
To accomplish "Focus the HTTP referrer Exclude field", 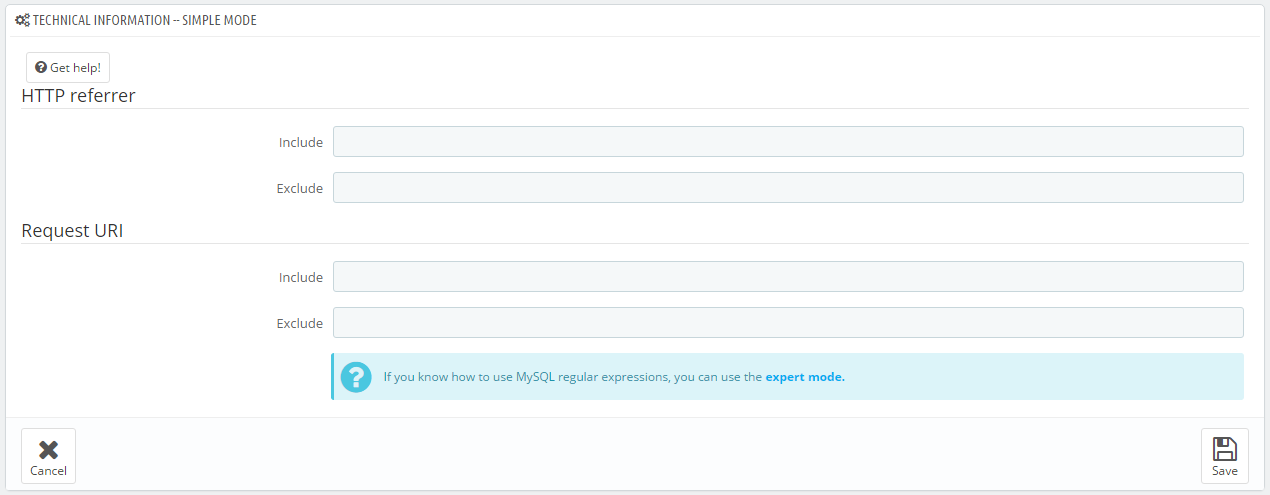I will 788,188.
